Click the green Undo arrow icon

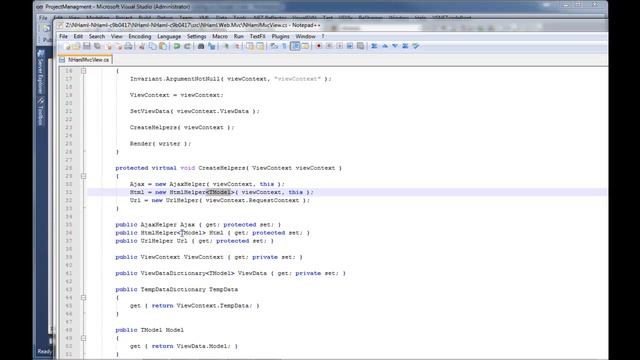point(177,46)
